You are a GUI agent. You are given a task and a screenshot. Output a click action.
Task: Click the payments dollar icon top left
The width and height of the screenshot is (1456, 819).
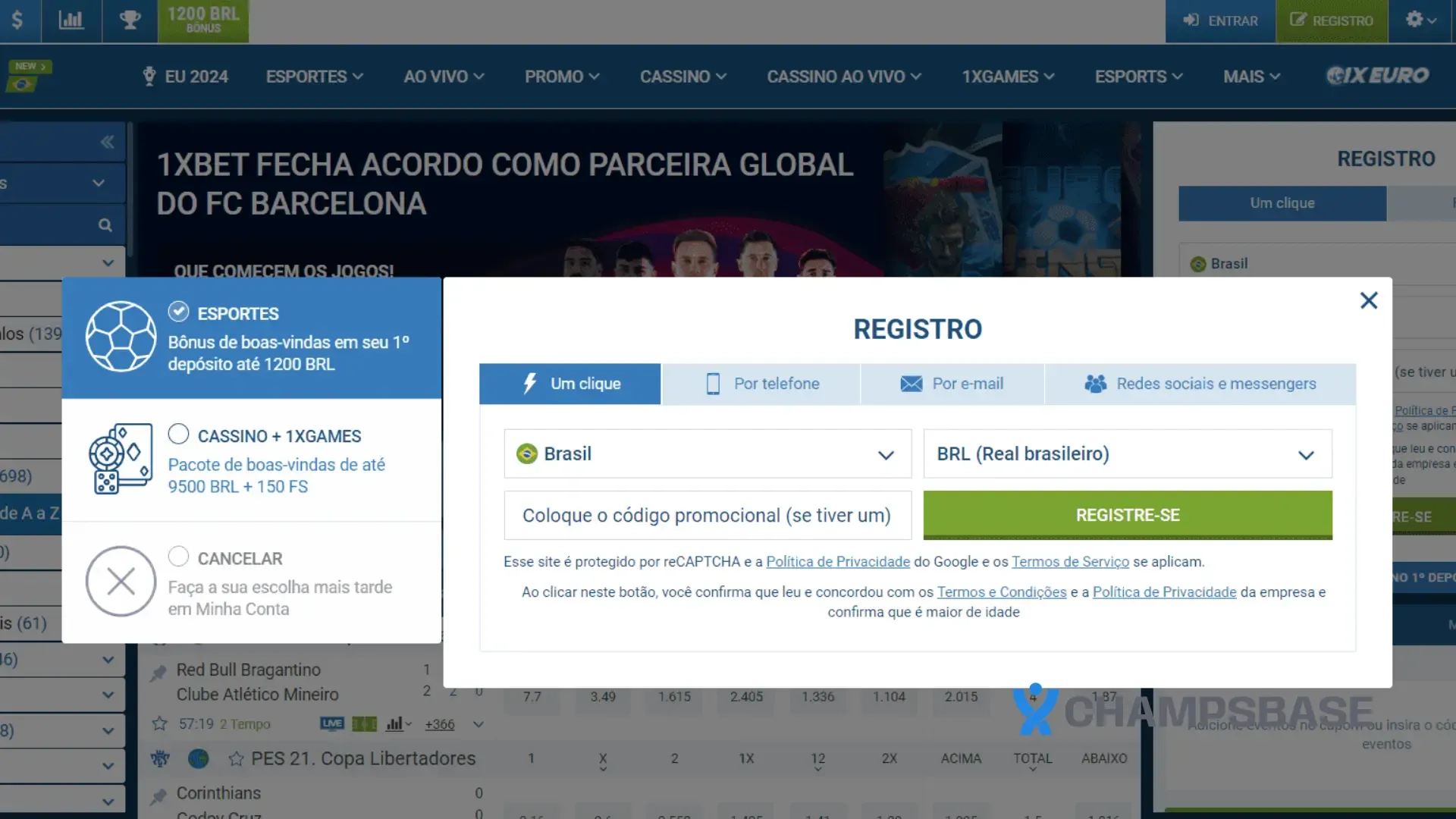tap(19, 20)
